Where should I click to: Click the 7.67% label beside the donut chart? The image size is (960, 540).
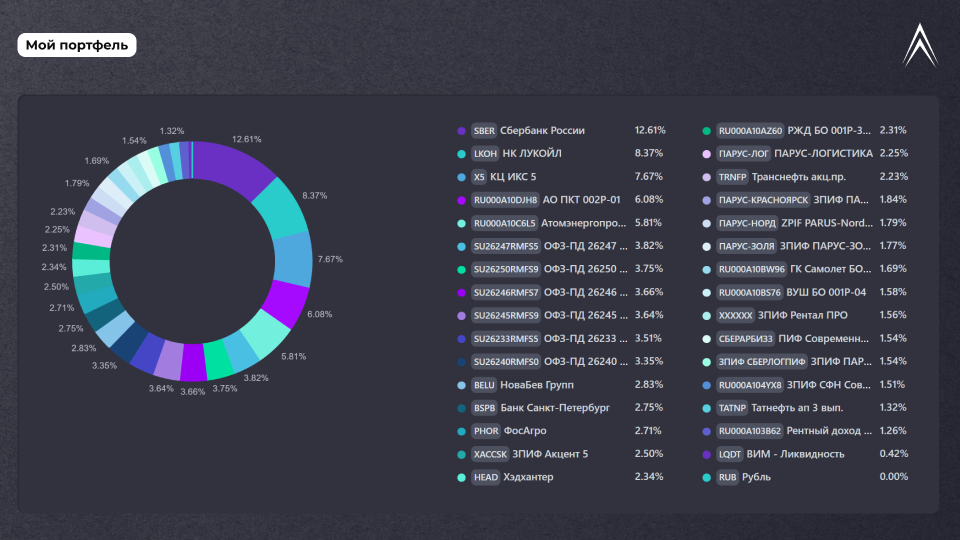pos(330,260)
